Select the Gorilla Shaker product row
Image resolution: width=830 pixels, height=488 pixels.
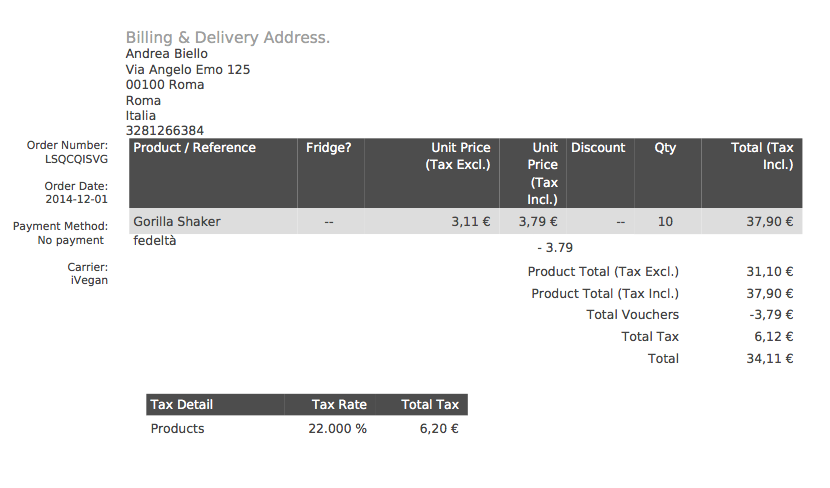[x=177, y=222]
